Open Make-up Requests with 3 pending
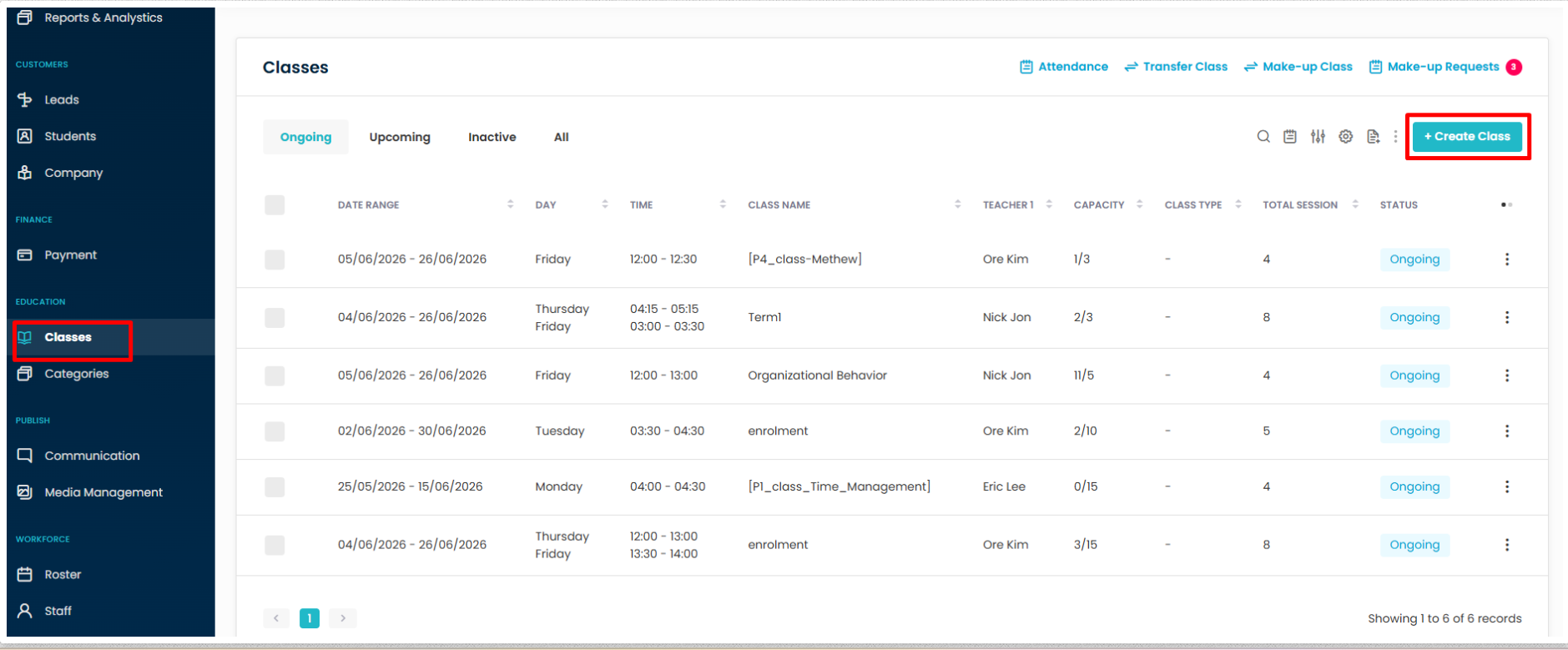Viewport: 1568px width, 650px height. point(1445,67)
